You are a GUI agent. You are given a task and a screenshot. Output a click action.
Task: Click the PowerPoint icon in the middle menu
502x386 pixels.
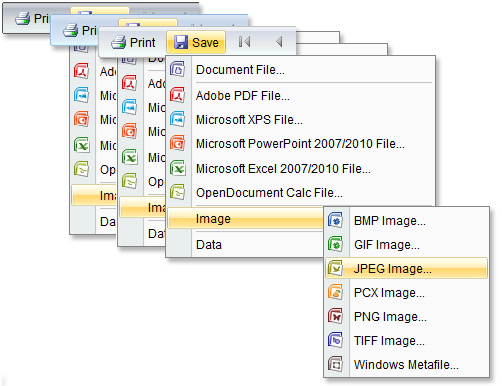click(129, 131)
